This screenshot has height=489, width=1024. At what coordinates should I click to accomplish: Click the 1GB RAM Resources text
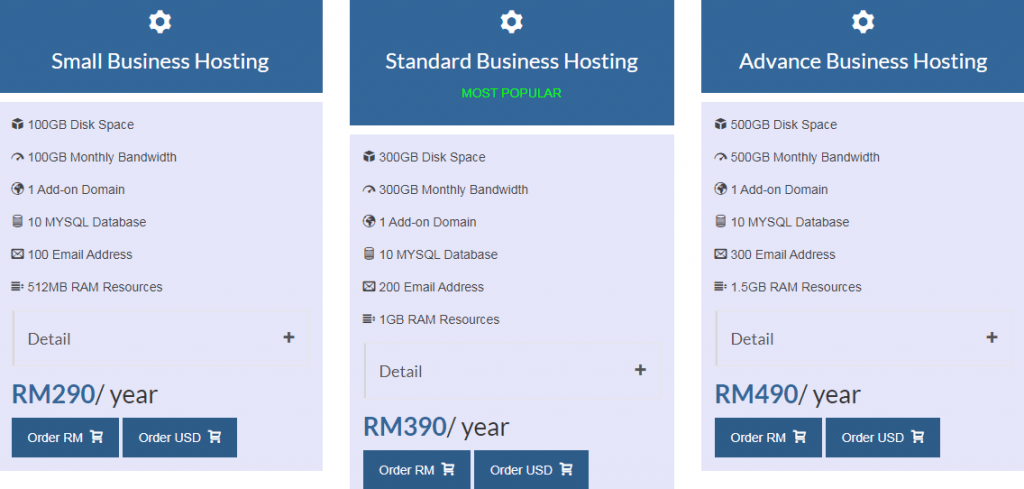(x=439, y=319)
